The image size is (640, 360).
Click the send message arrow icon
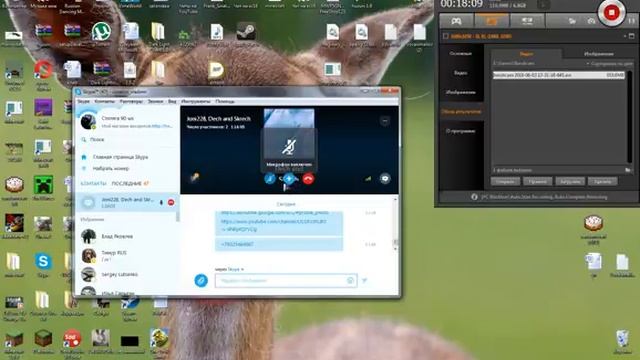(364, 280)
